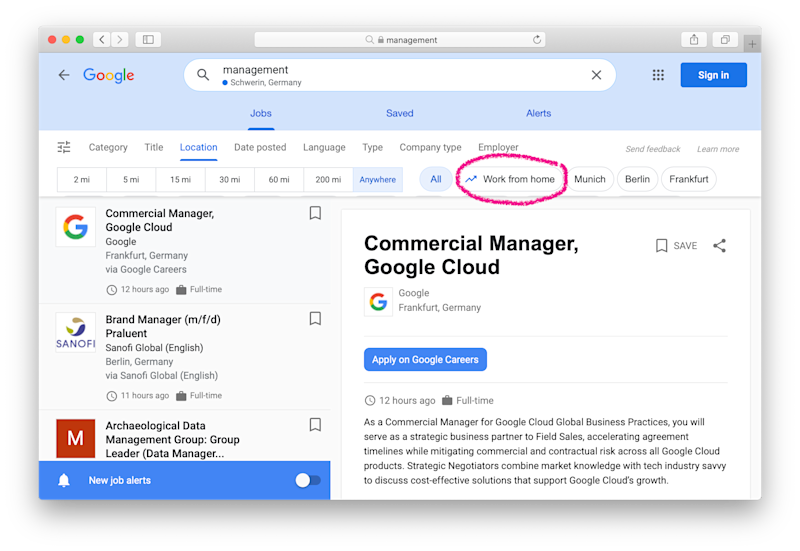Select the Anywhere distance option
This screenshot has width=800, height=551.
pos(378,180)
